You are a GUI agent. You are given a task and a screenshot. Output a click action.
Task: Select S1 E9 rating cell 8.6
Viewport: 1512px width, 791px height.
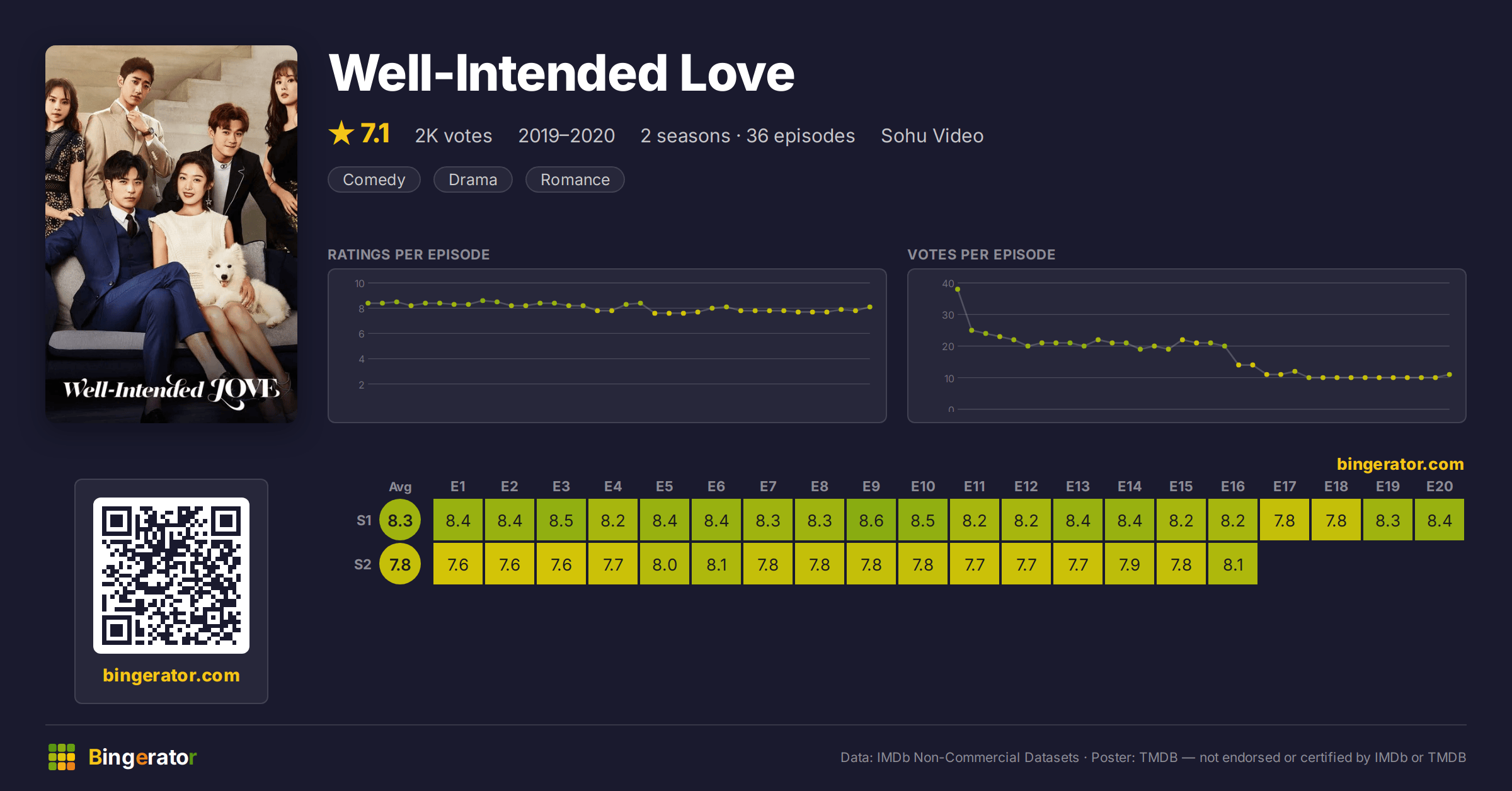871,520
